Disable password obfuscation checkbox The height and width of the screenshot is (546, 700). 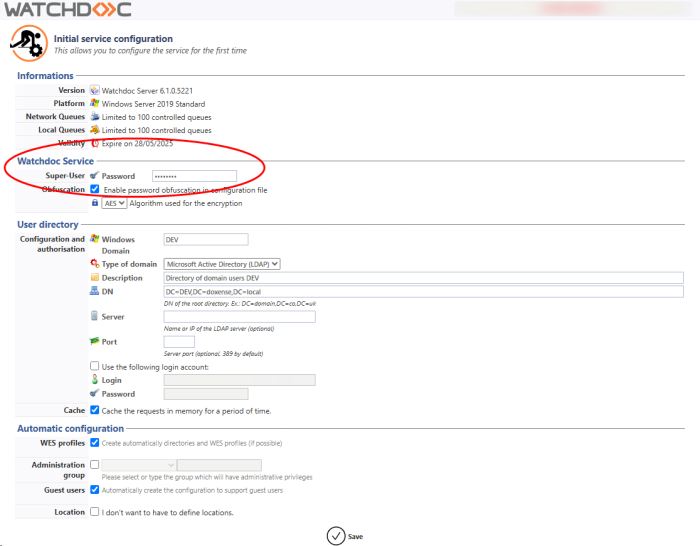[x=95, y=189]
